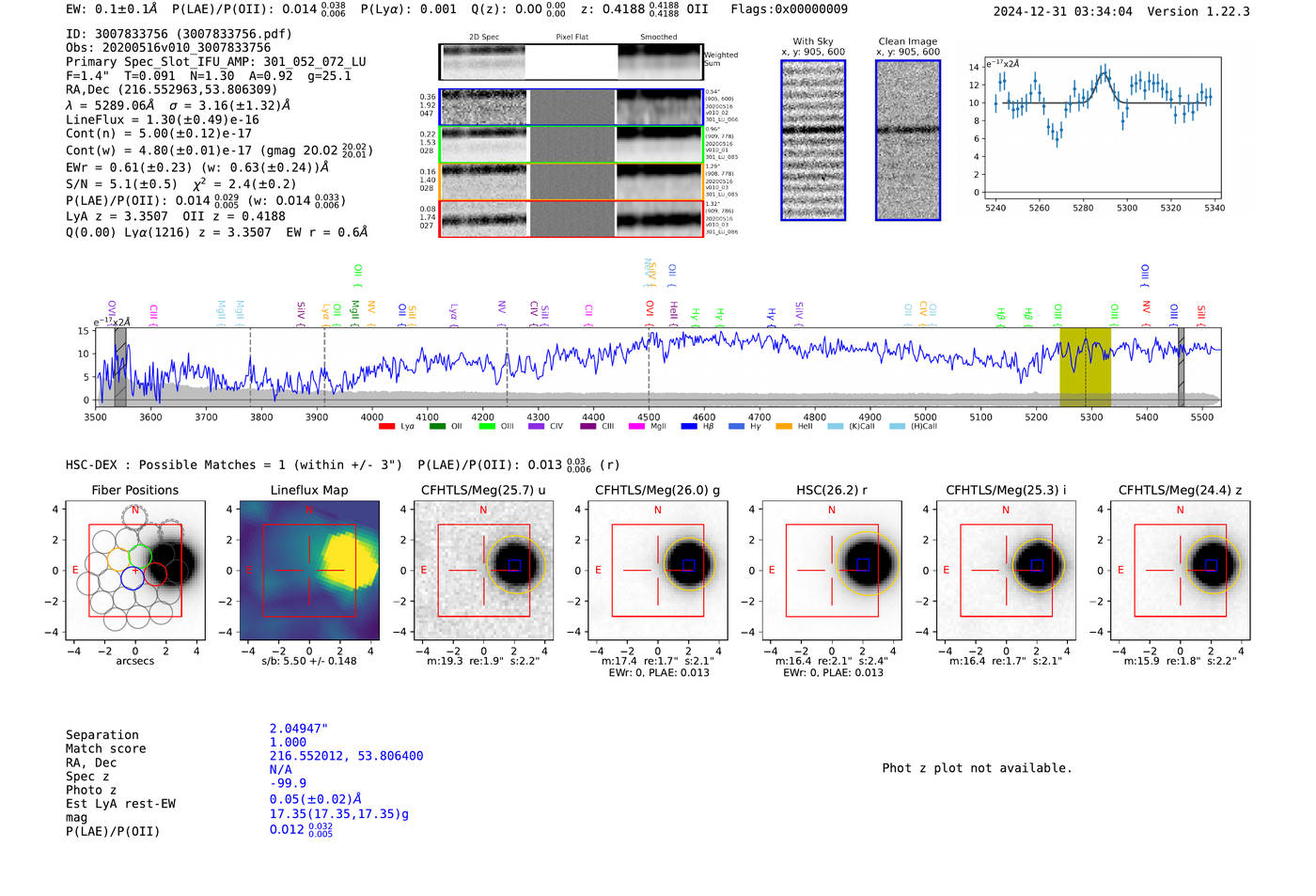The width and height of the screenshot is (1316, 896).
Task: Click the emission line fit plot near 5289Å
Action: click(x=1102, y=127)
